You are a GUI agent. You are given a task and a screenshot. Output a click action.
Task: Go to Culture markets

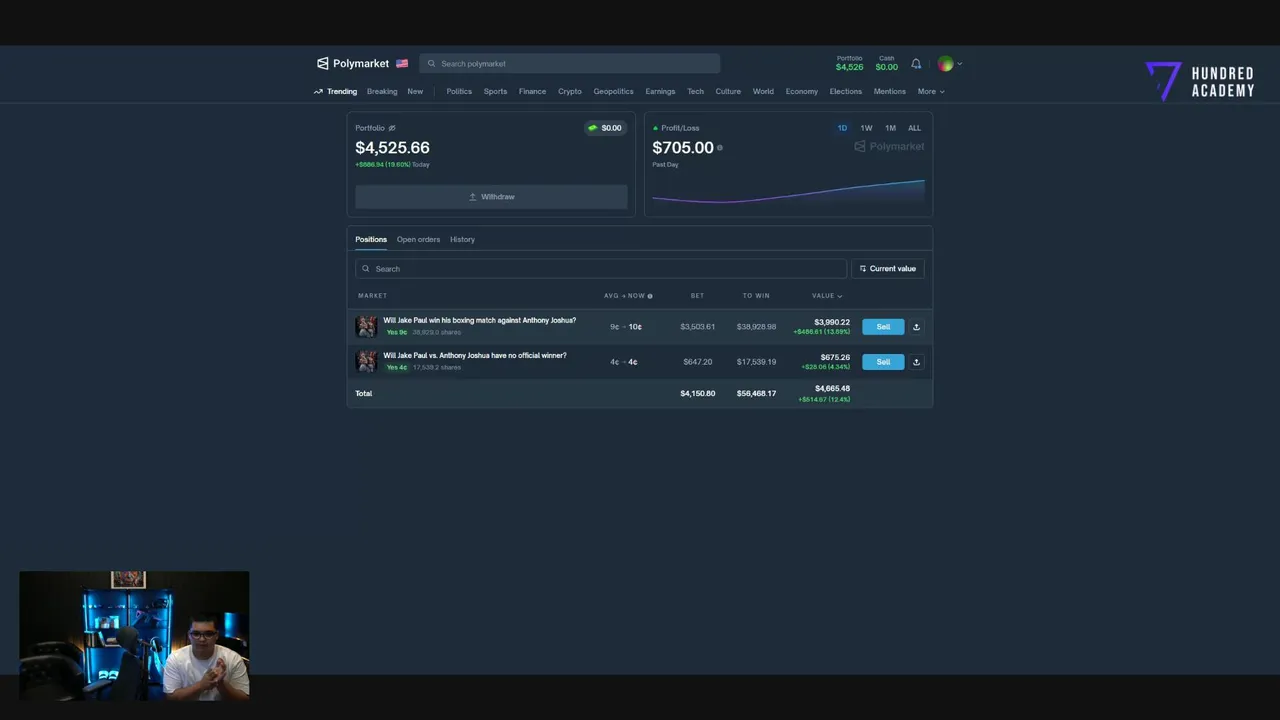click(728, 91)
